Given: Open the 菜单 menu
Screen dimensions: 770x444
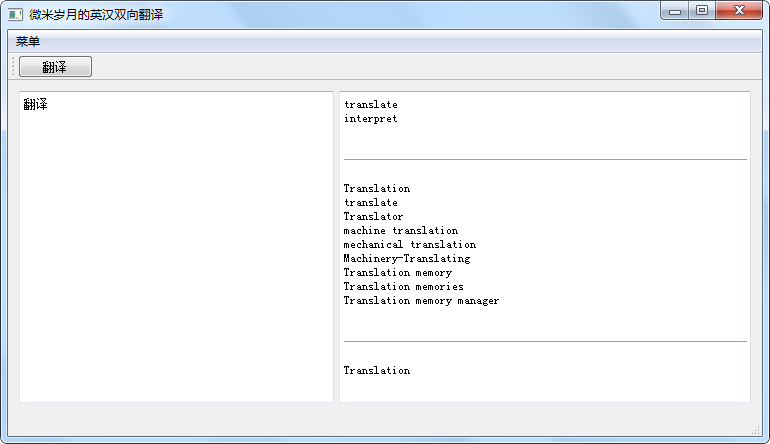Looking at the screenshot, I should (28, 42).
